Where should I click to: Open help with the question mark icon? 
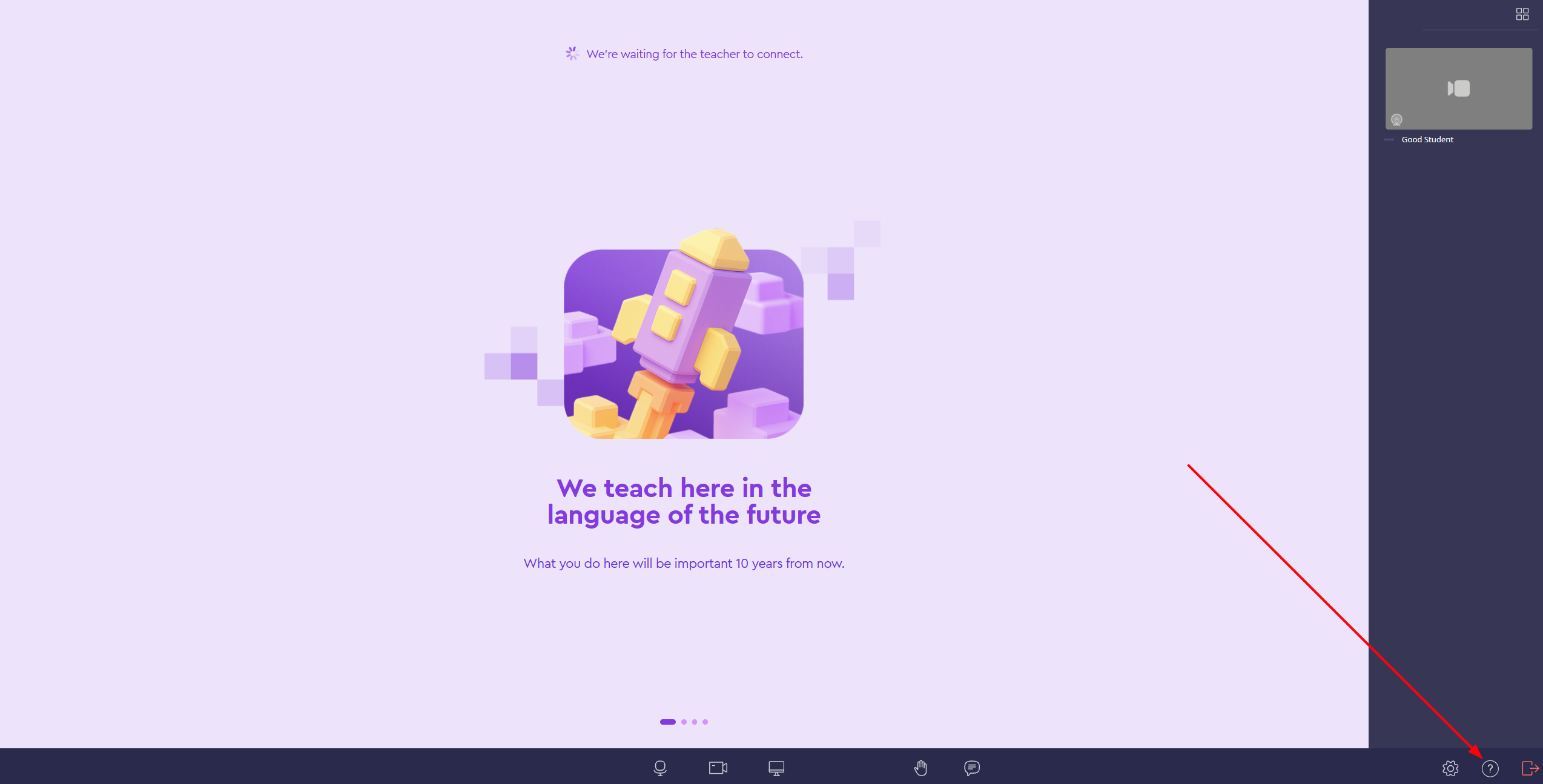(x=1490, y=769)
